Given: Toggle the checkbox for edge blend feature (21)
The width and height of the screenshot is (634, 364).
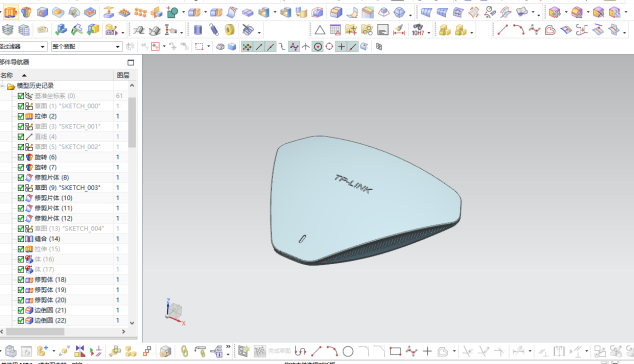Looking at the screenshot, I should (x=21, y=310).
